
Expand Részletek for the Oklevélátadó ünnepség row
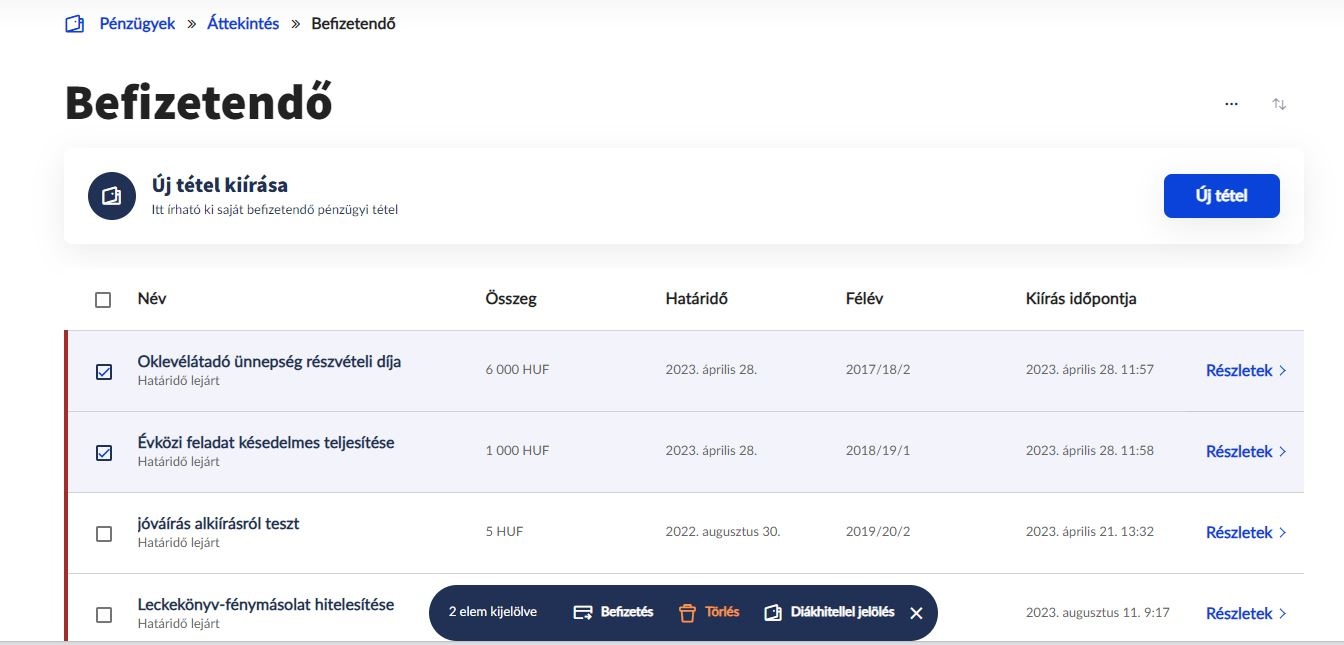(1245, 370)
